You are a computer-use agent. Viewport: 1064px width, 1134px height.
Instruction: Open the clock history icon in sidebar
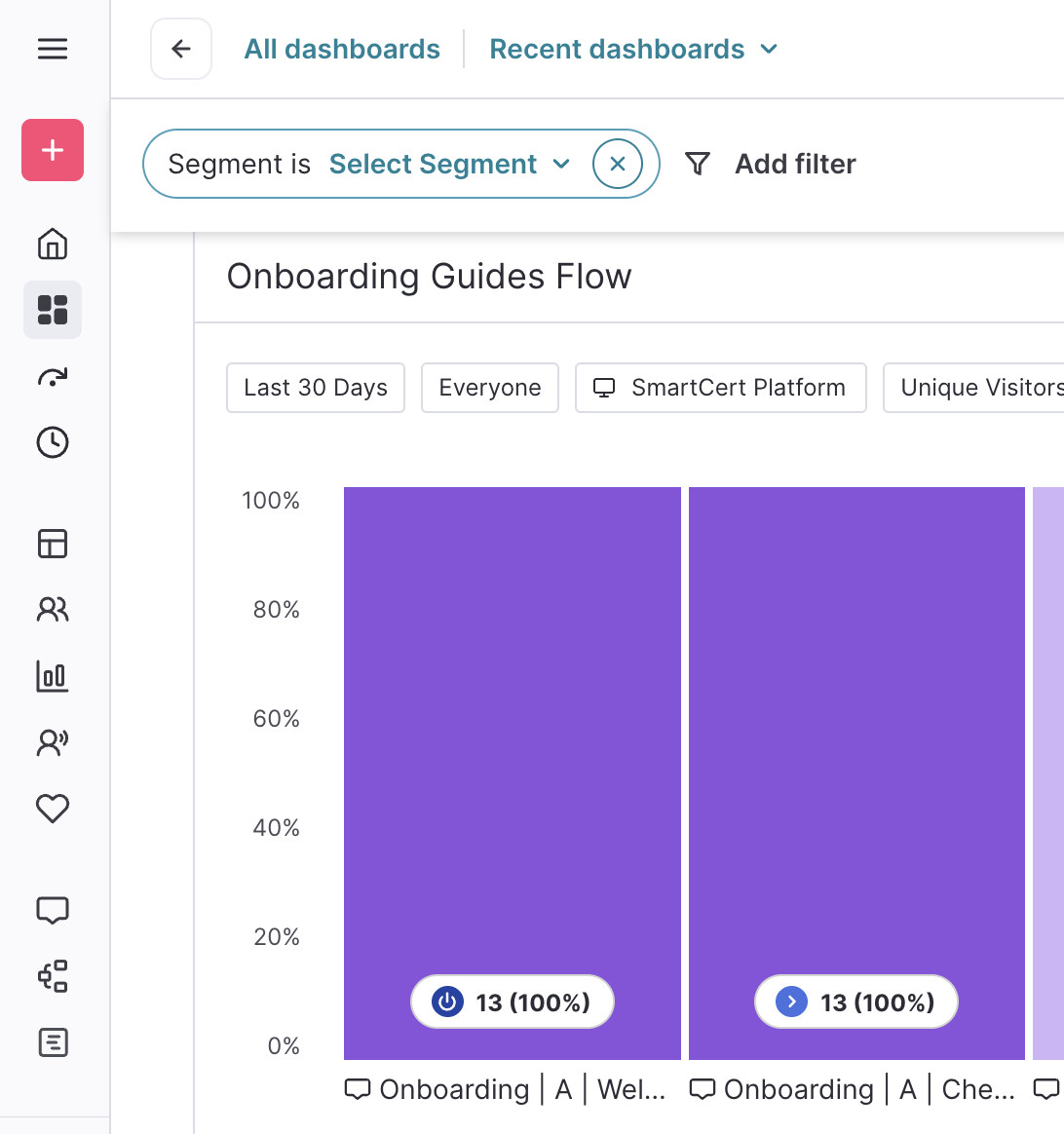pos(53,442)
